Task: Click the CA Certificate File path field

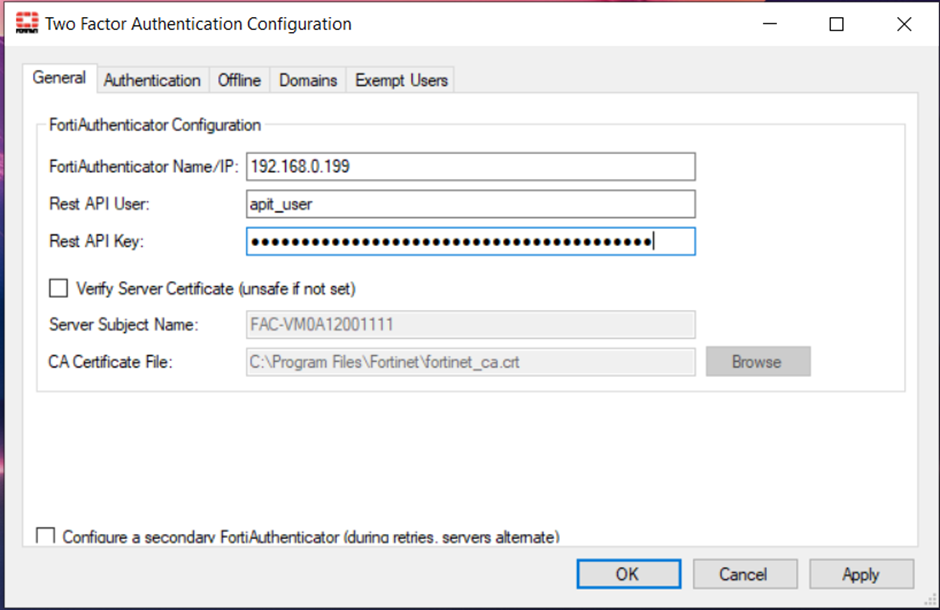Action: [x=470, y=362]
